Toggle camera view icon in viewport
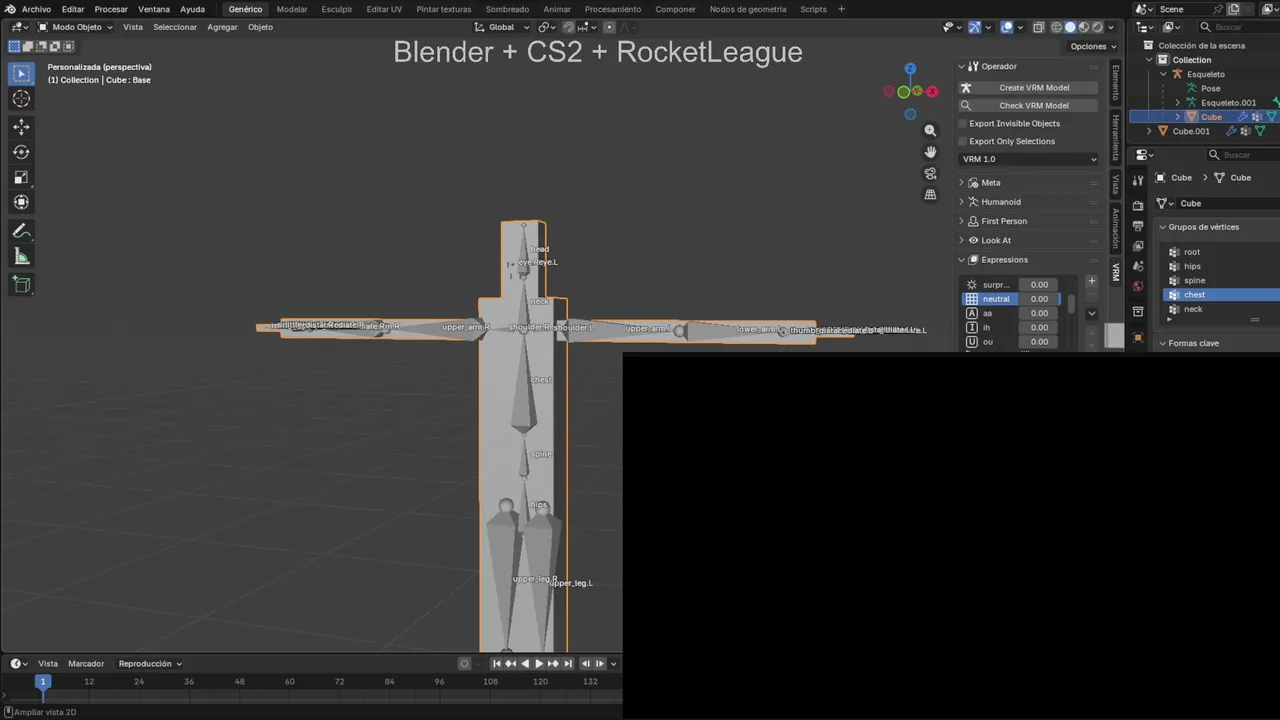1280x720 pixels. coord(930,173)
